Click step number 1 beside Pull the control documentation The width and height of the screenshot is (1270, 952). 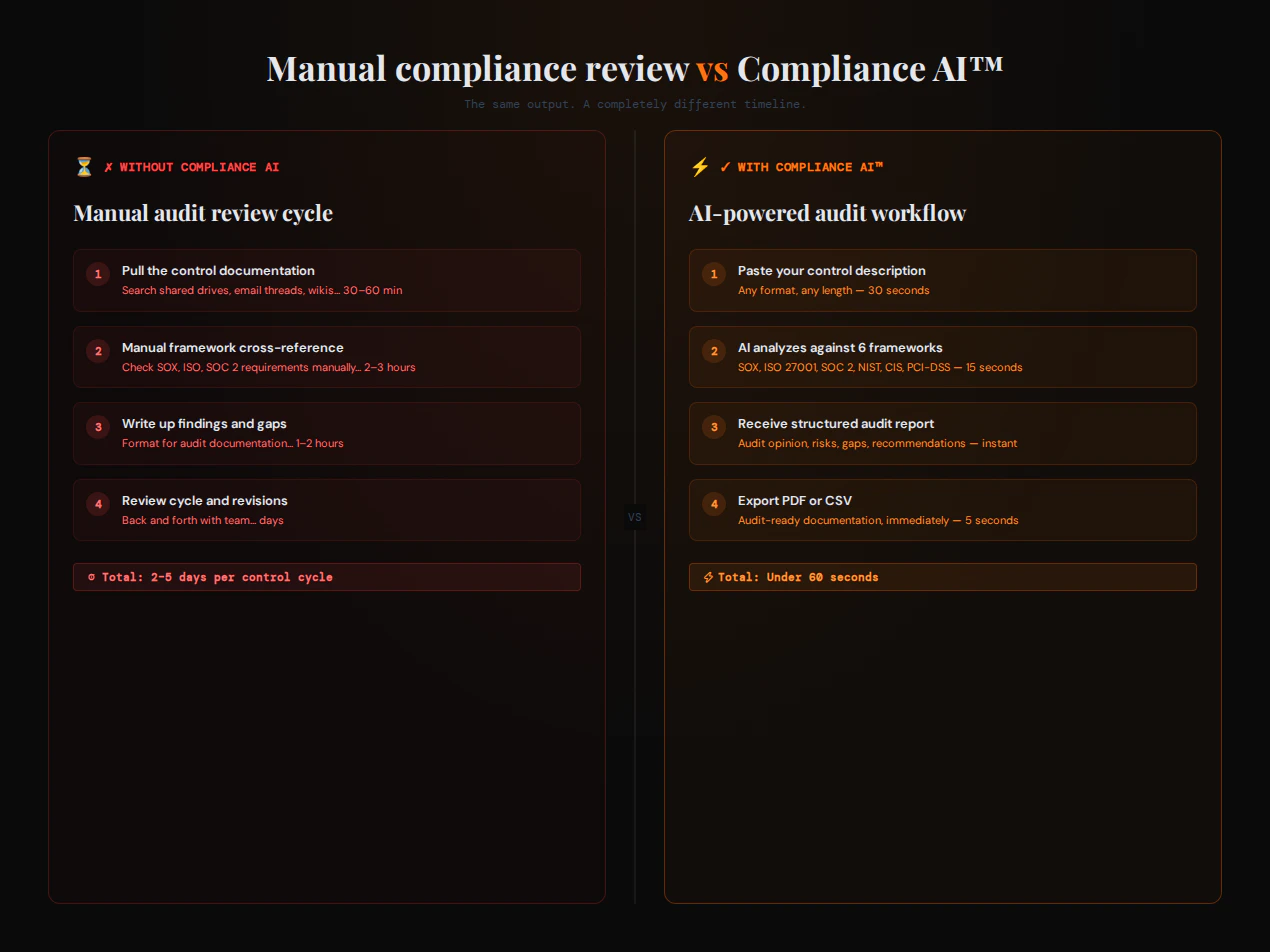(x=98, y=274)
